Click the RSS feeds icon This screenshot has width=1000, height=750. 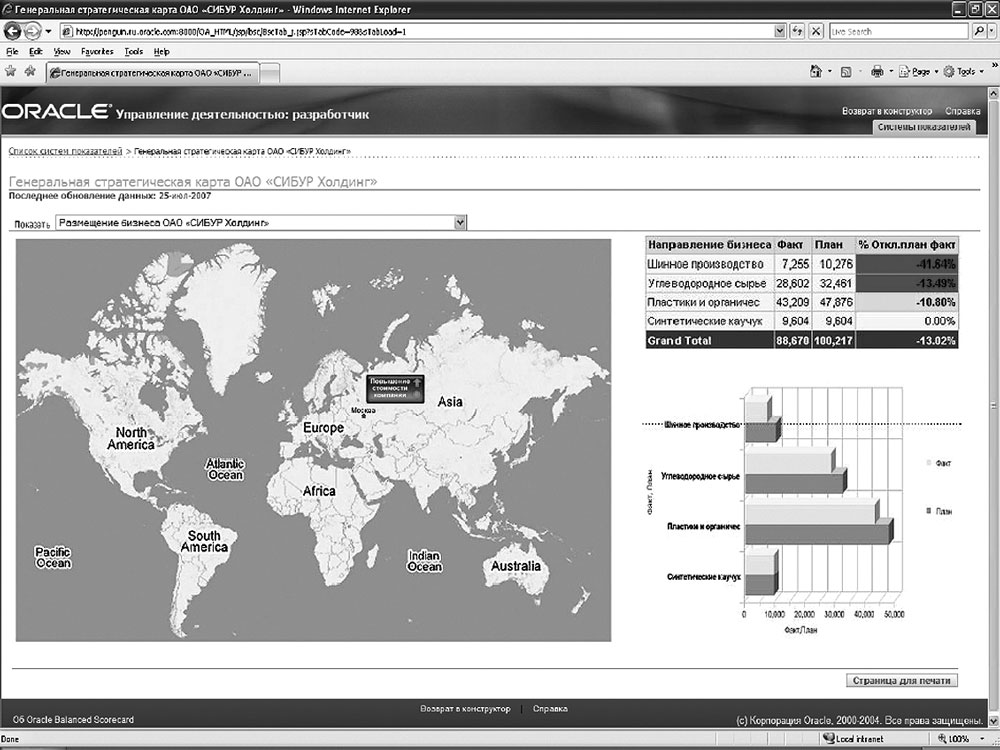pyautogui.click(x=846, y=72)
